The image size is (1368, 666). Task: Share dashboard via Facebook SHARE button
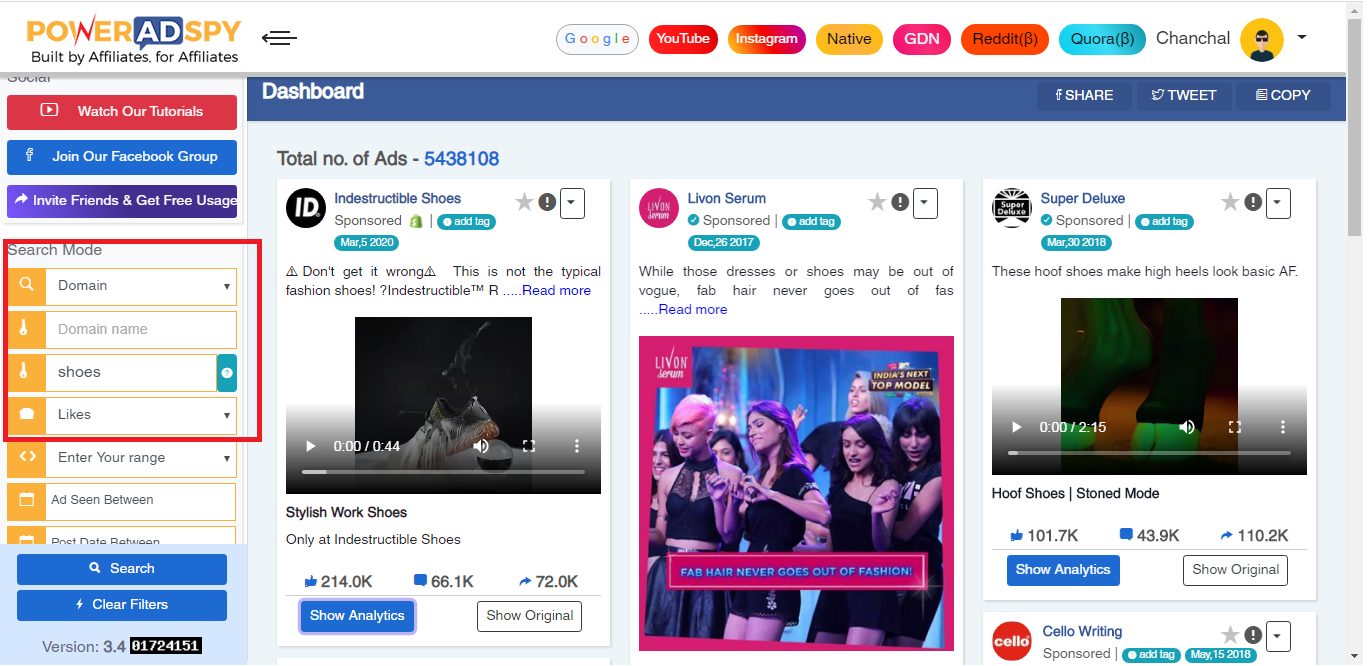pyautogui.click(x=1084, y=95)
